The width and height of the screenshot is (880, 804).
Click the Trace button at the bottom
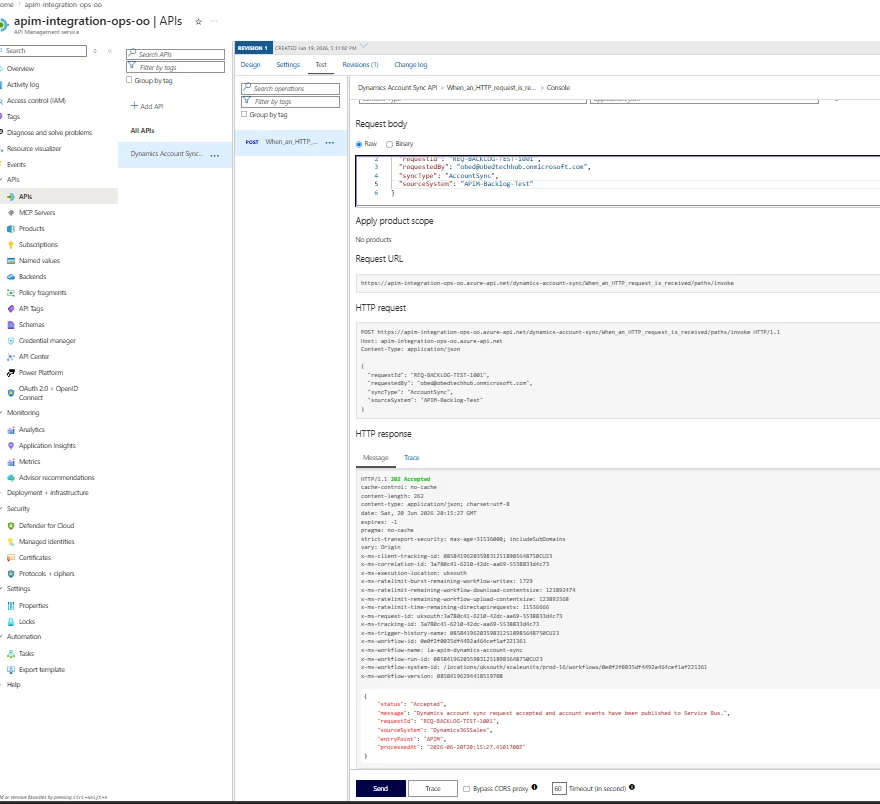pyautogui.click(x=433, y=788)
